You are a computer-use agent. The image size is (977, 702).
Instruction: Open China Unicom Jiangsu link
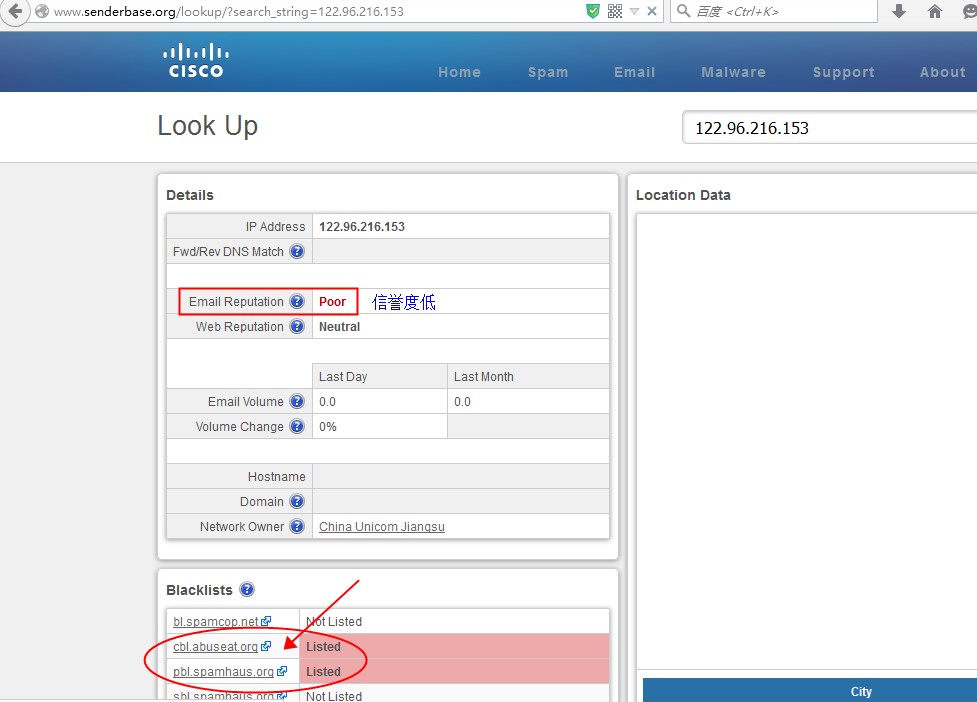(381, 527)
